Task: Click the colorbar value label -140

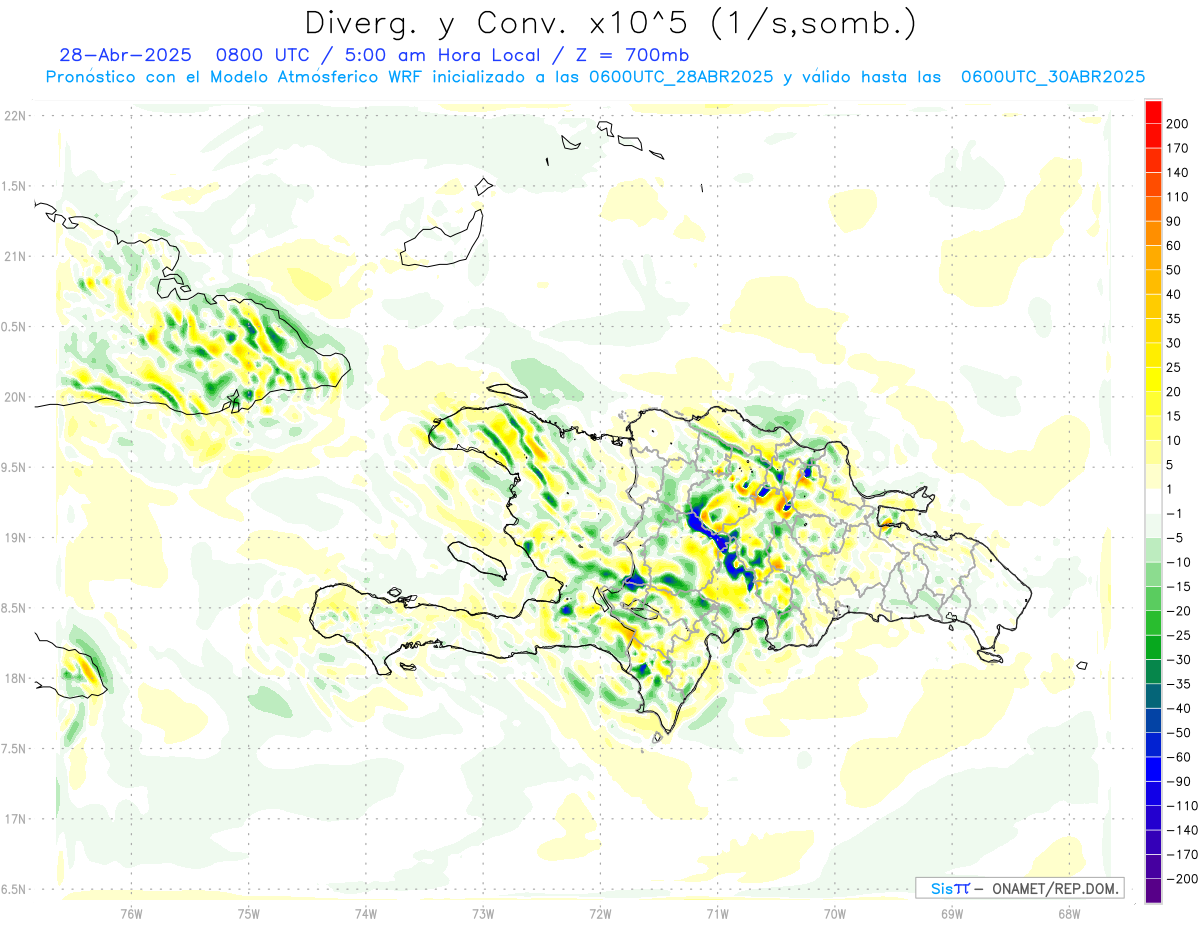Action: point(1180,830)
